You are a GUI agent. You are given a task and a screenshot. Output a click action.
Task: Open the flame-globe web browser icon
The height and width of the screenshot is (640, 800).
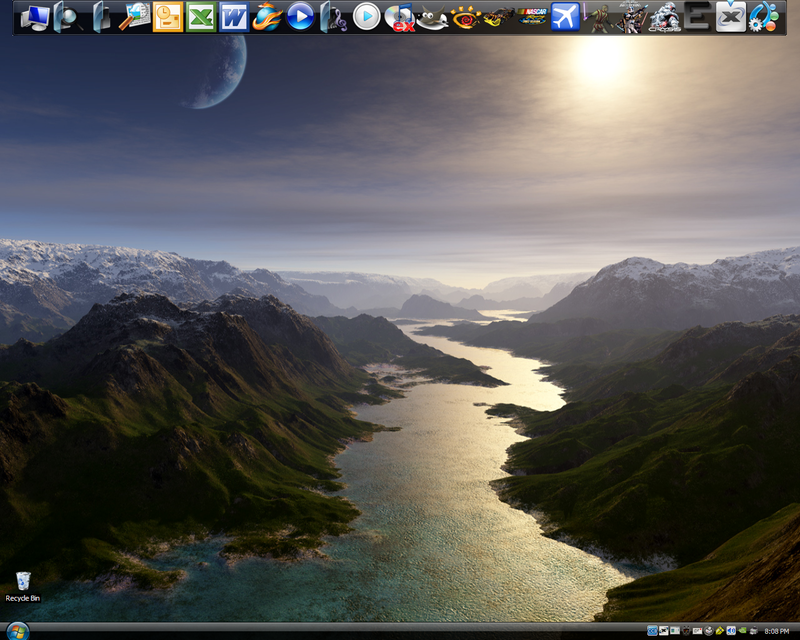(x=267, y=17)
